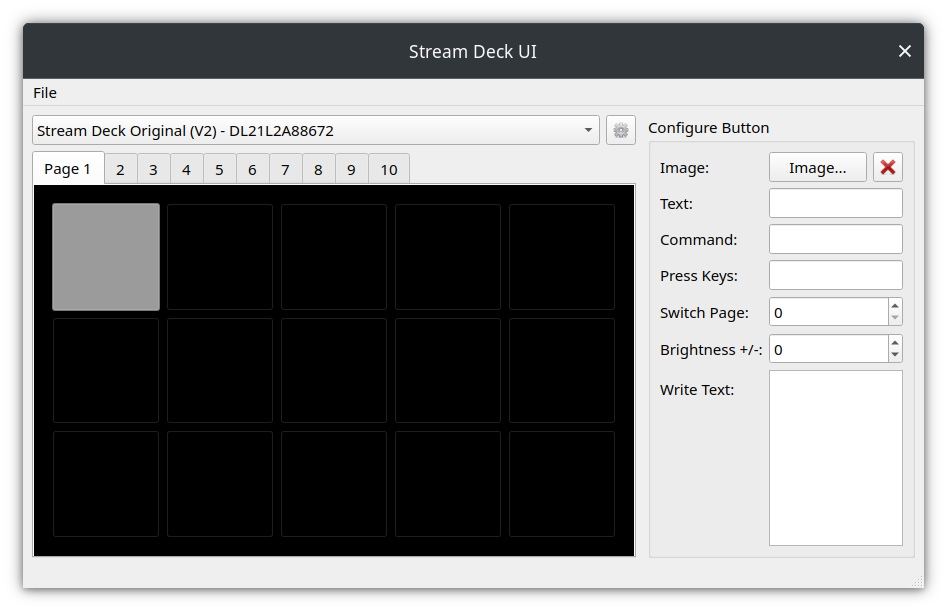Focus the Text input field

click(x=836, y=203)
